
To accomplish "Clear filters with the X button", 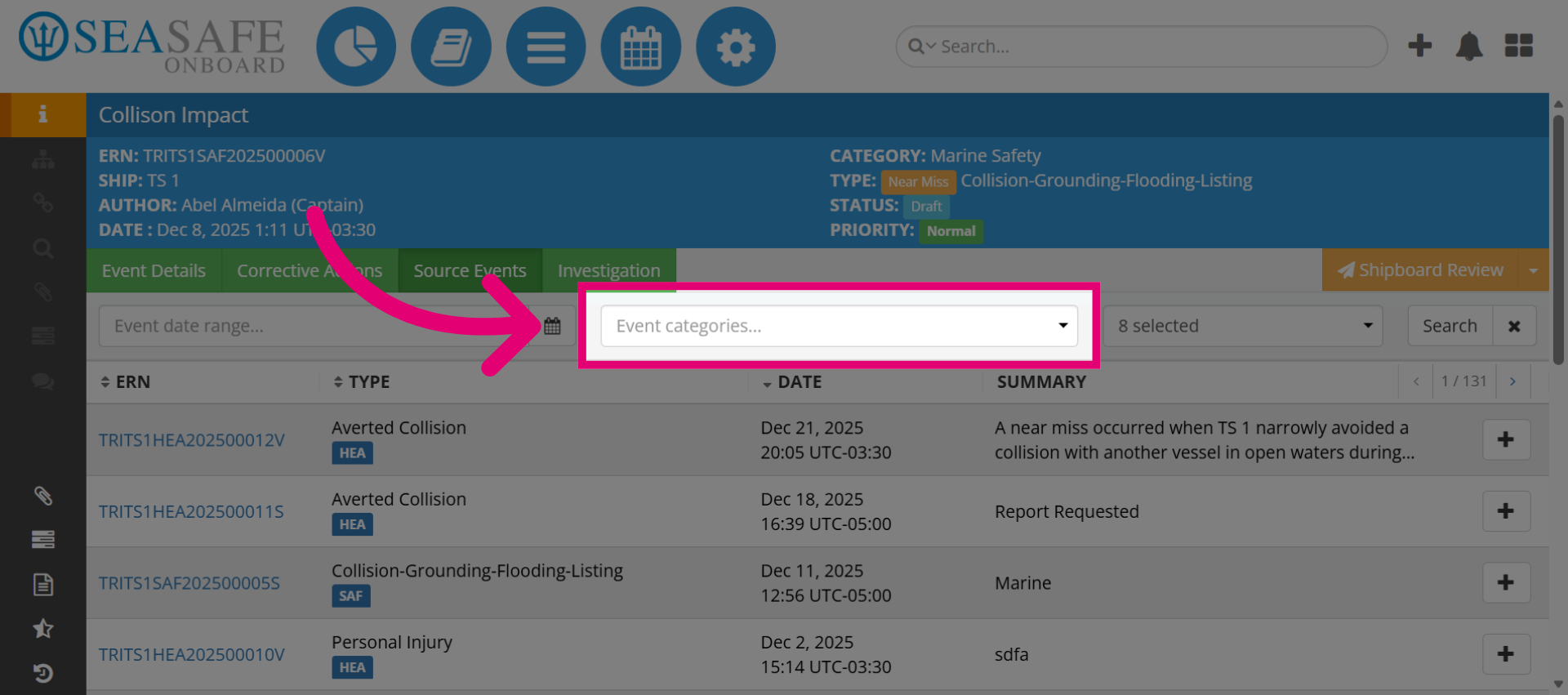I will click(1514, 326).
